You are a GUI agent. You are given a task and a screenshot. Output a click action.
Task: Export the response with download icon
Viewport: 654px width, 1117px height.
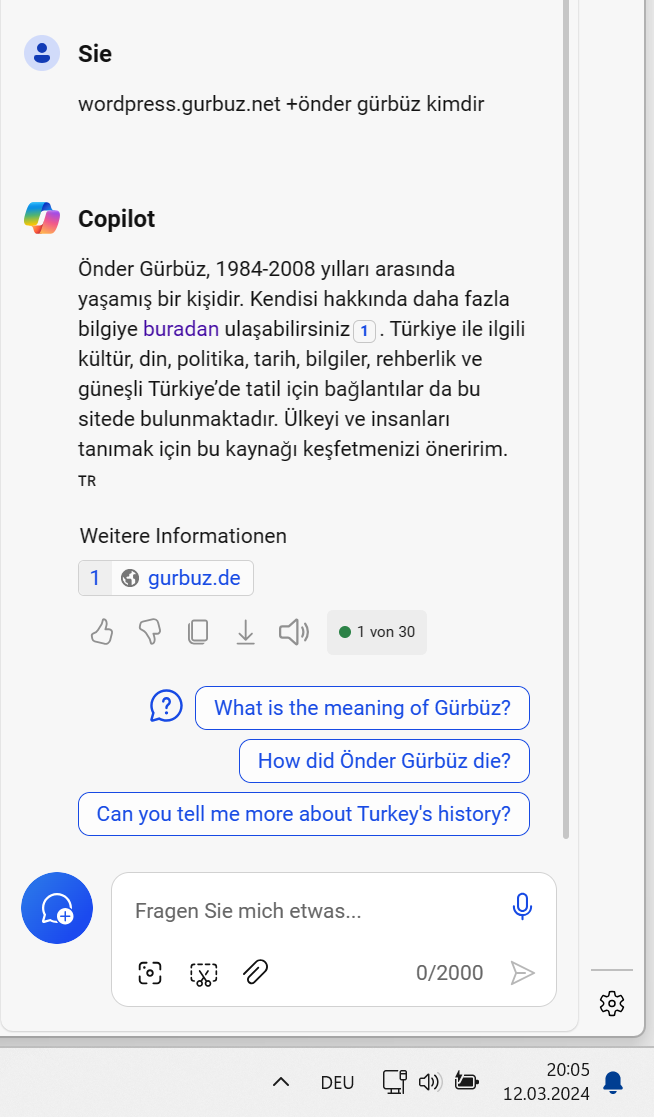point(245,632)
